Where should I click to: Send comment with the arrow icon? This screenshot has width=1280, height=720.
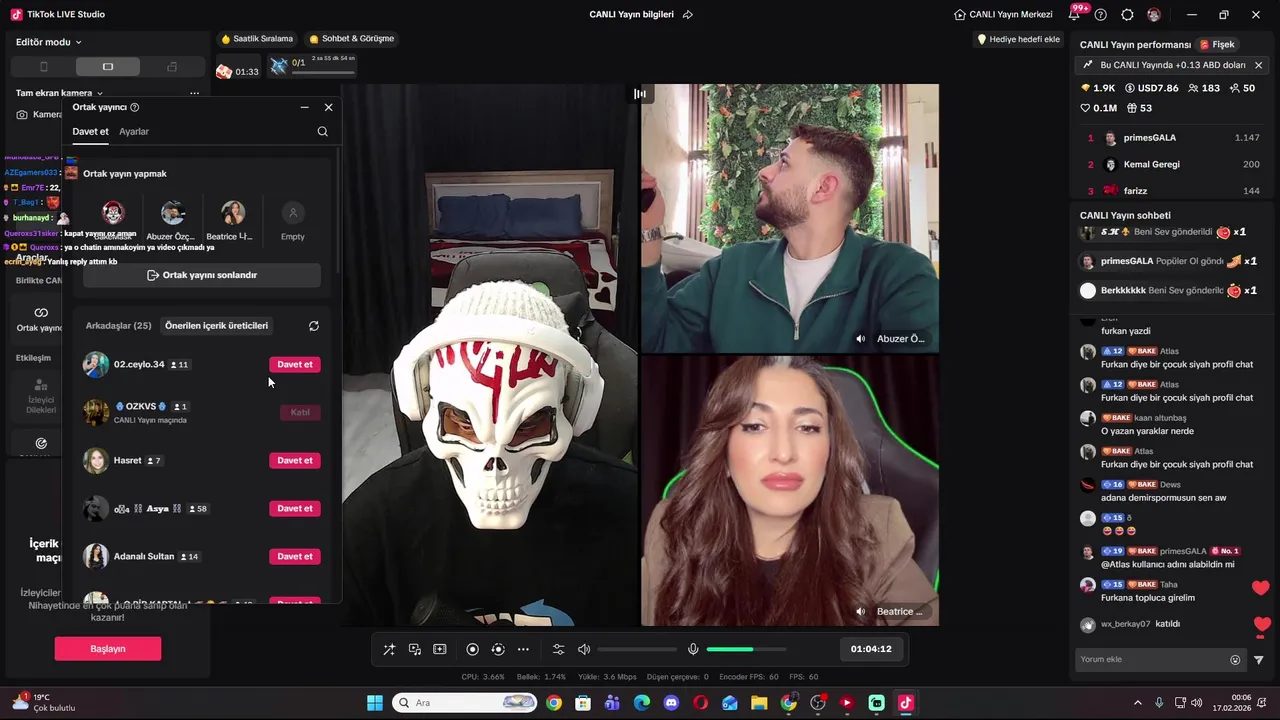(x=1258, y=660)
